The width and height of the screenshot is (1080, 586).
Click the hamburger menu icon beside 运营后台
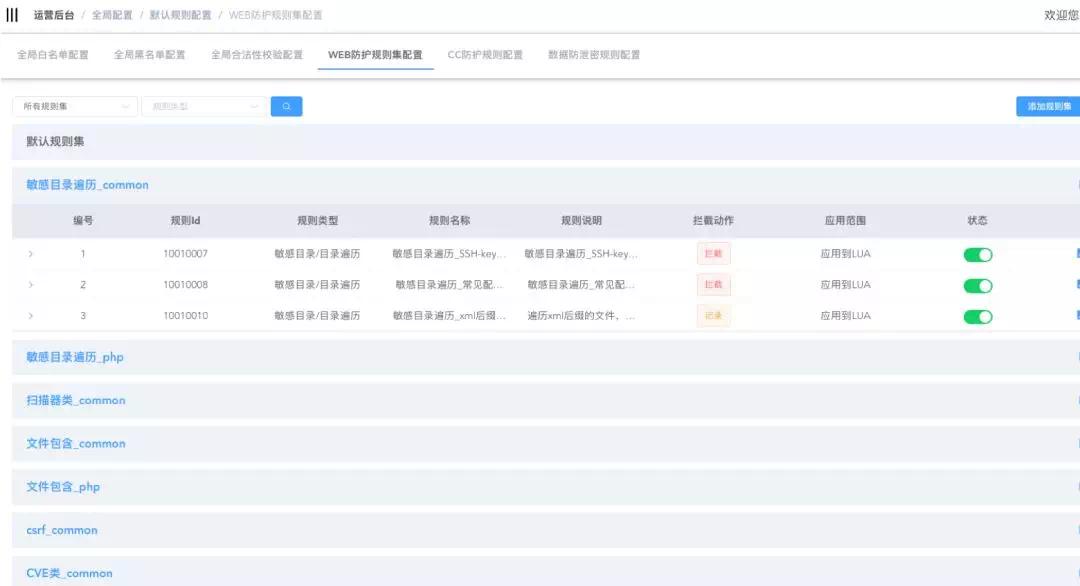click(12, 14)
